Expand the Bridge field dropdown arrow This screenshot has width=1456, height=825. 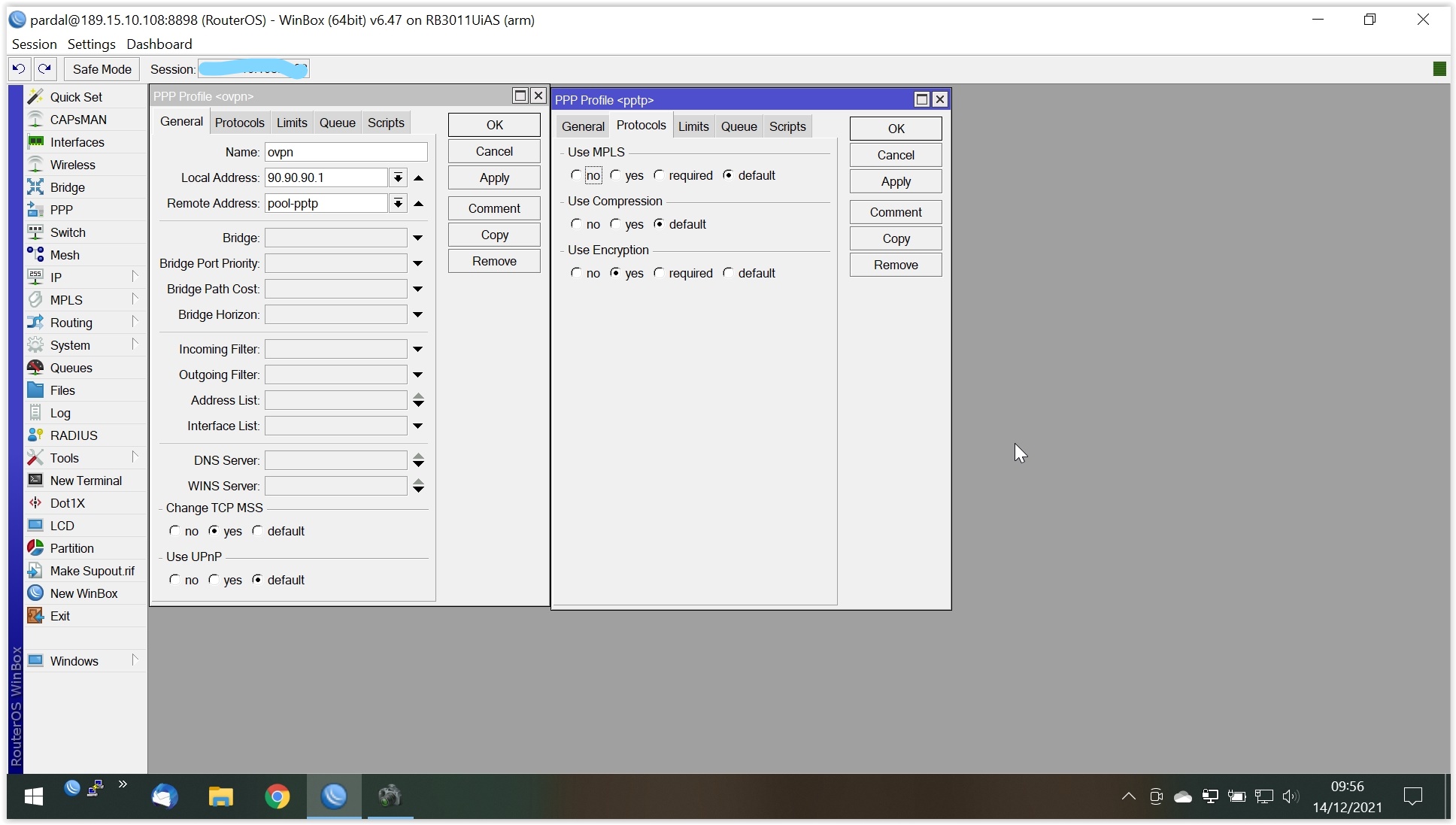pyautogui.click(x=417, y=238)
